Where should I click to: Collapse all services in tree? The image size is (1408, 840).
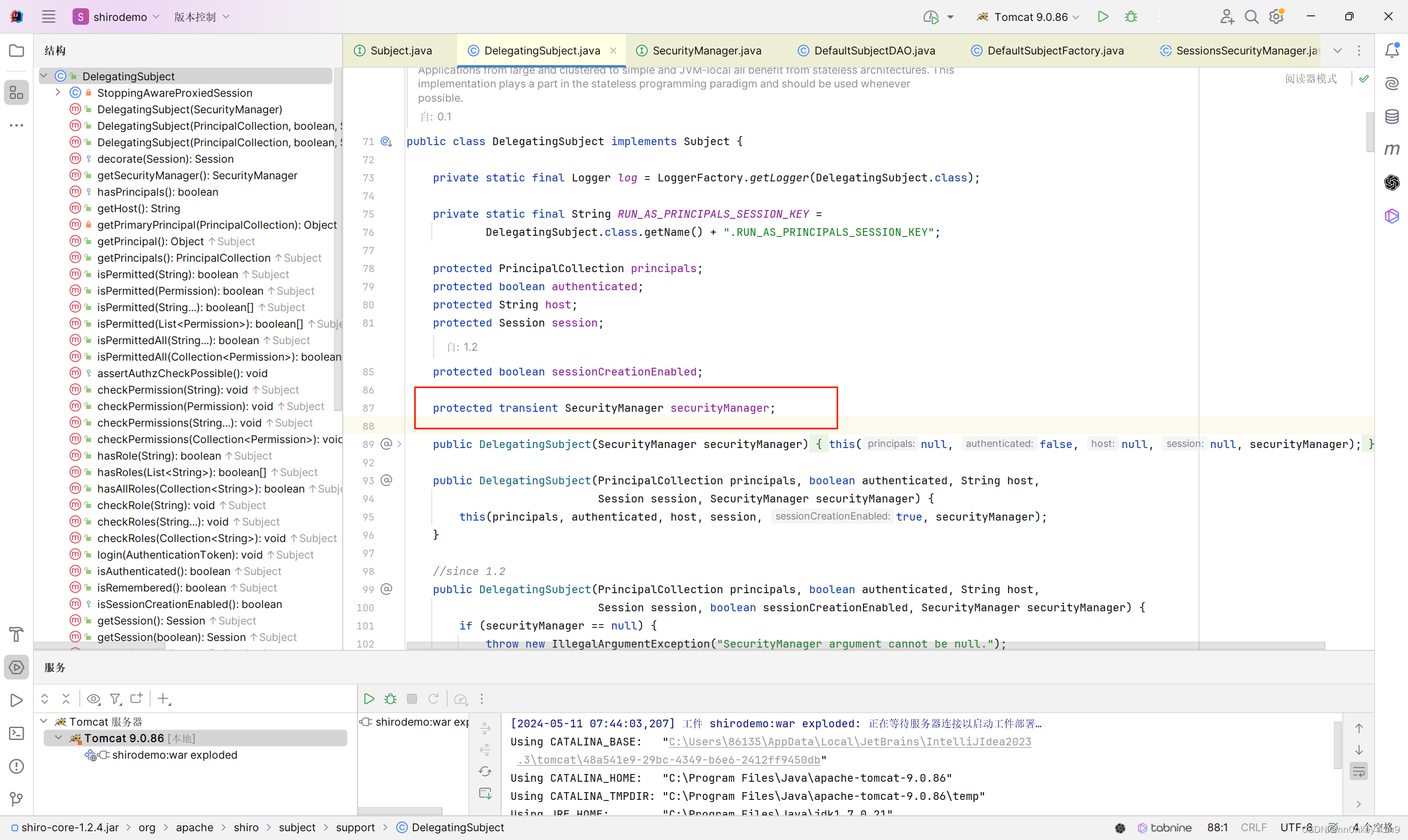point(65,699)
